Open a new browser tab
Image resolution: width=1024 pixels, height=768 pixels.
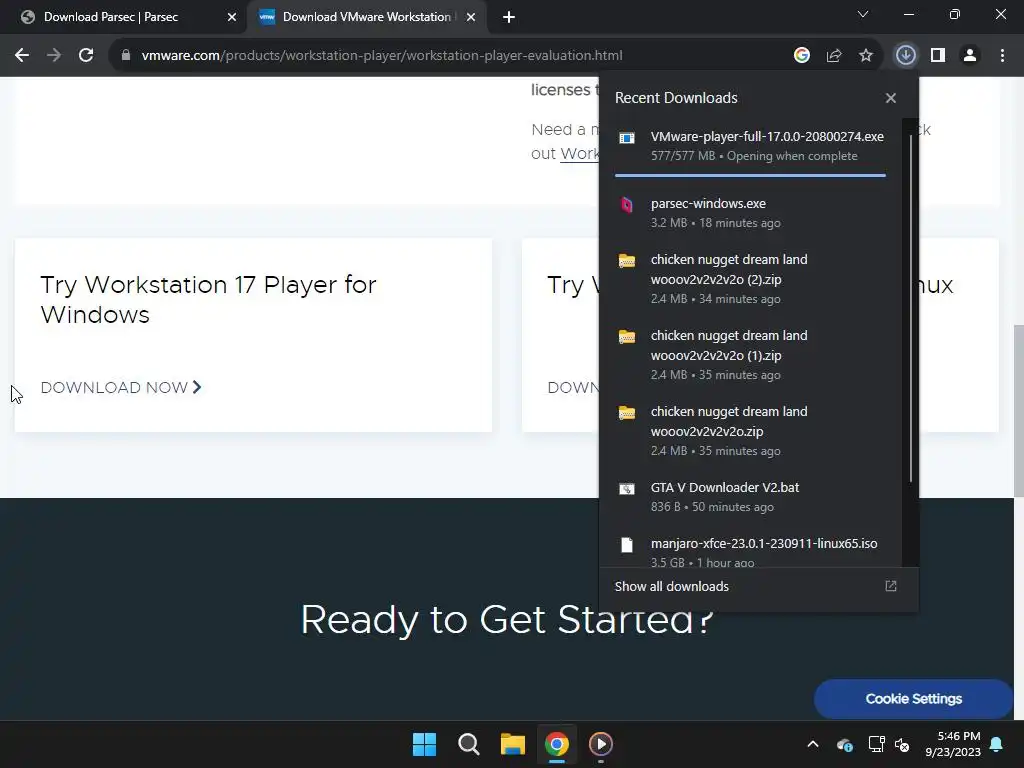click(509, 17)
